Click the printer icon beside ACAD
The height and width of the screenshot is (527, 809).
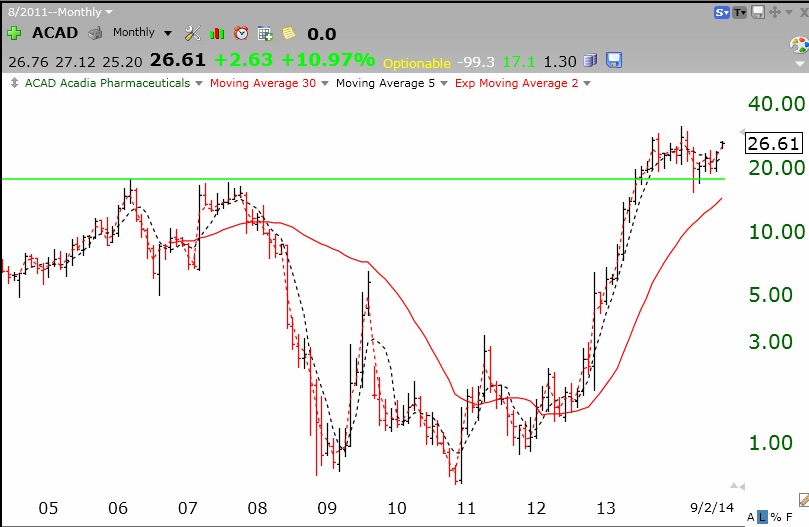95,34
